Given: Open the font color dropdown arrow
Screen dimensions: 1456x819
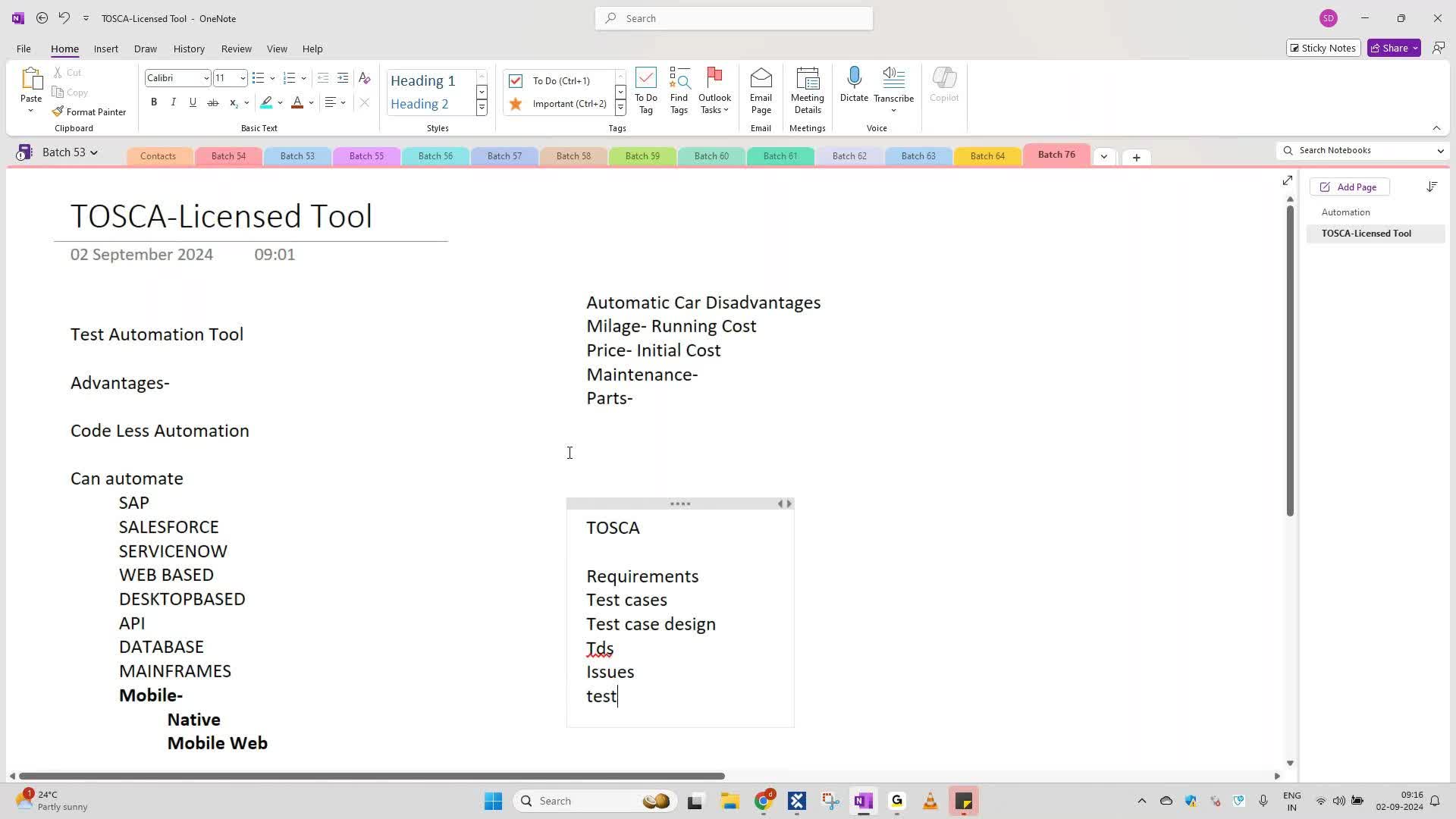Looking at the screenshot, I should [x=311, y=102].
